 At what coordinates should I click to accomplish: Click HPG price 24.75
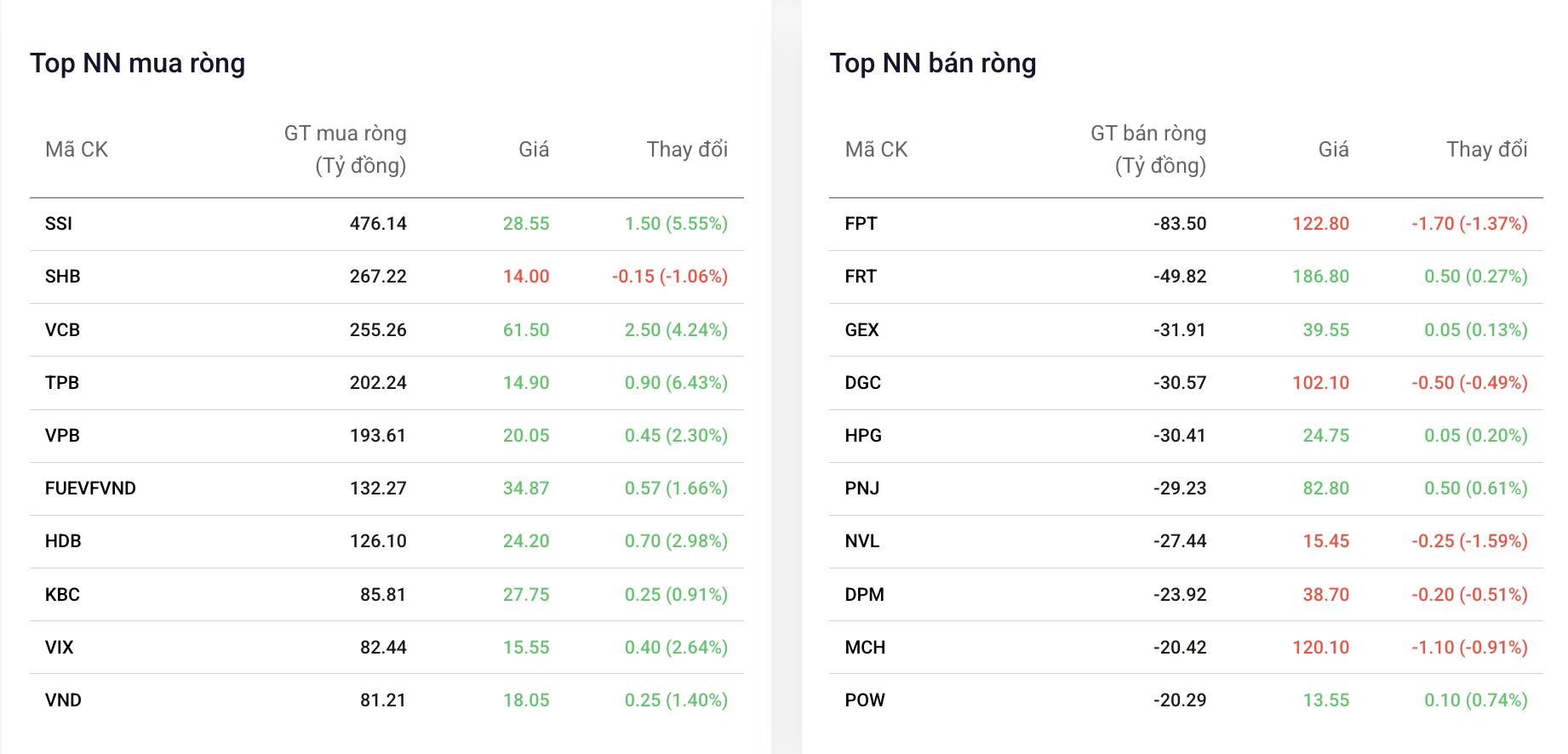pyautogui.click(x=1326, y=436)
